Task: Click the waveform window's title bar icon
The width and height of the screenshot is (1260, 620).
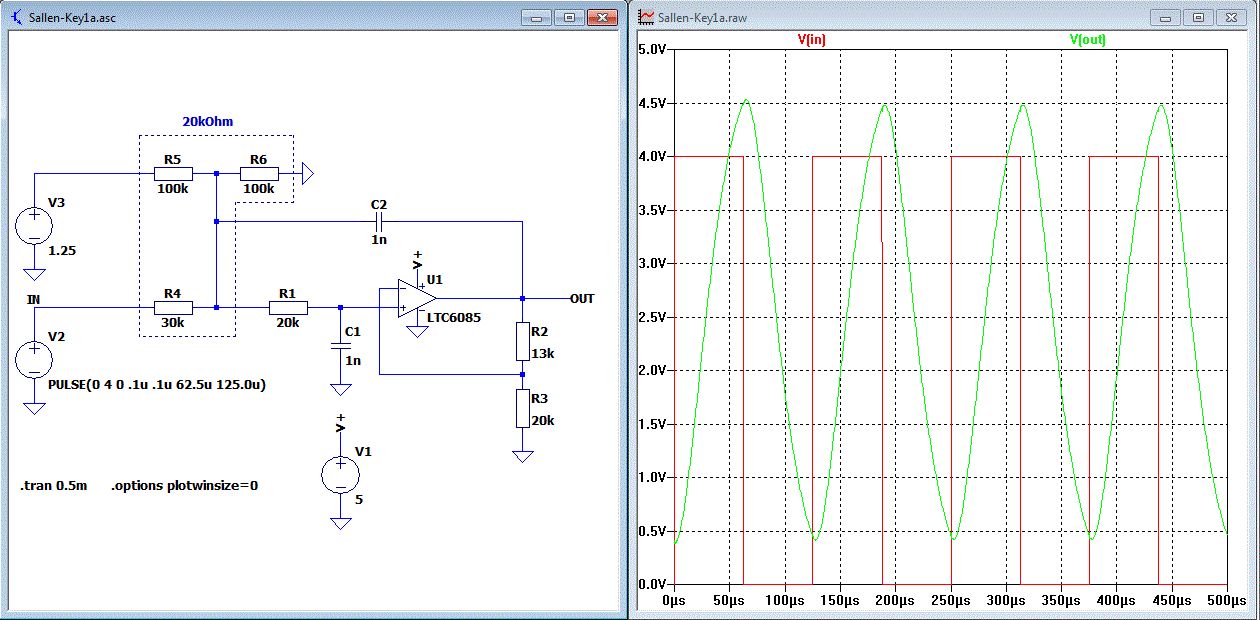Action: pyautogui.click(x=647, y=17)
